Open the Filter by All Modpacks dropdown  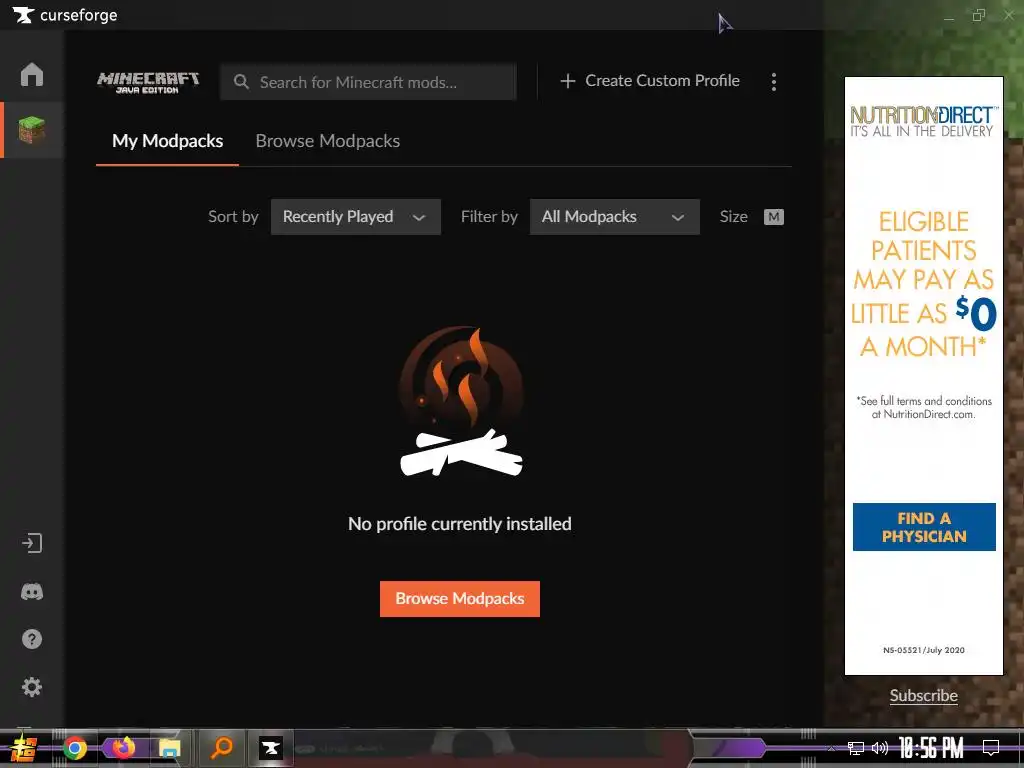(x=615, y=217)
